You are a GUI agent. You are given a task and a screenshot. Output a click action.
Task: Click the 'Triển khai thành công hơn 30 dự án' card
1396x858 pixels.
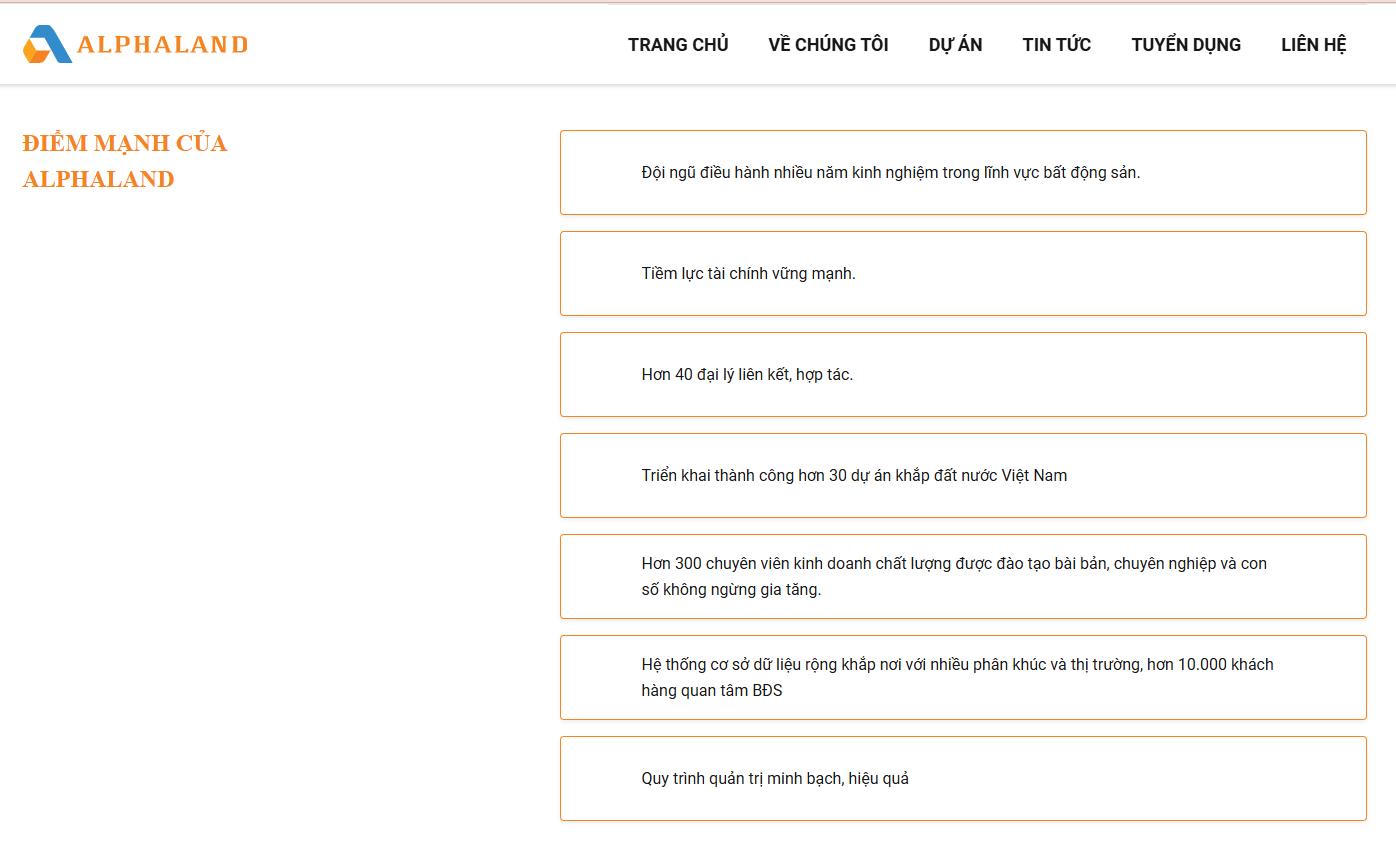[x=962, y=475]
